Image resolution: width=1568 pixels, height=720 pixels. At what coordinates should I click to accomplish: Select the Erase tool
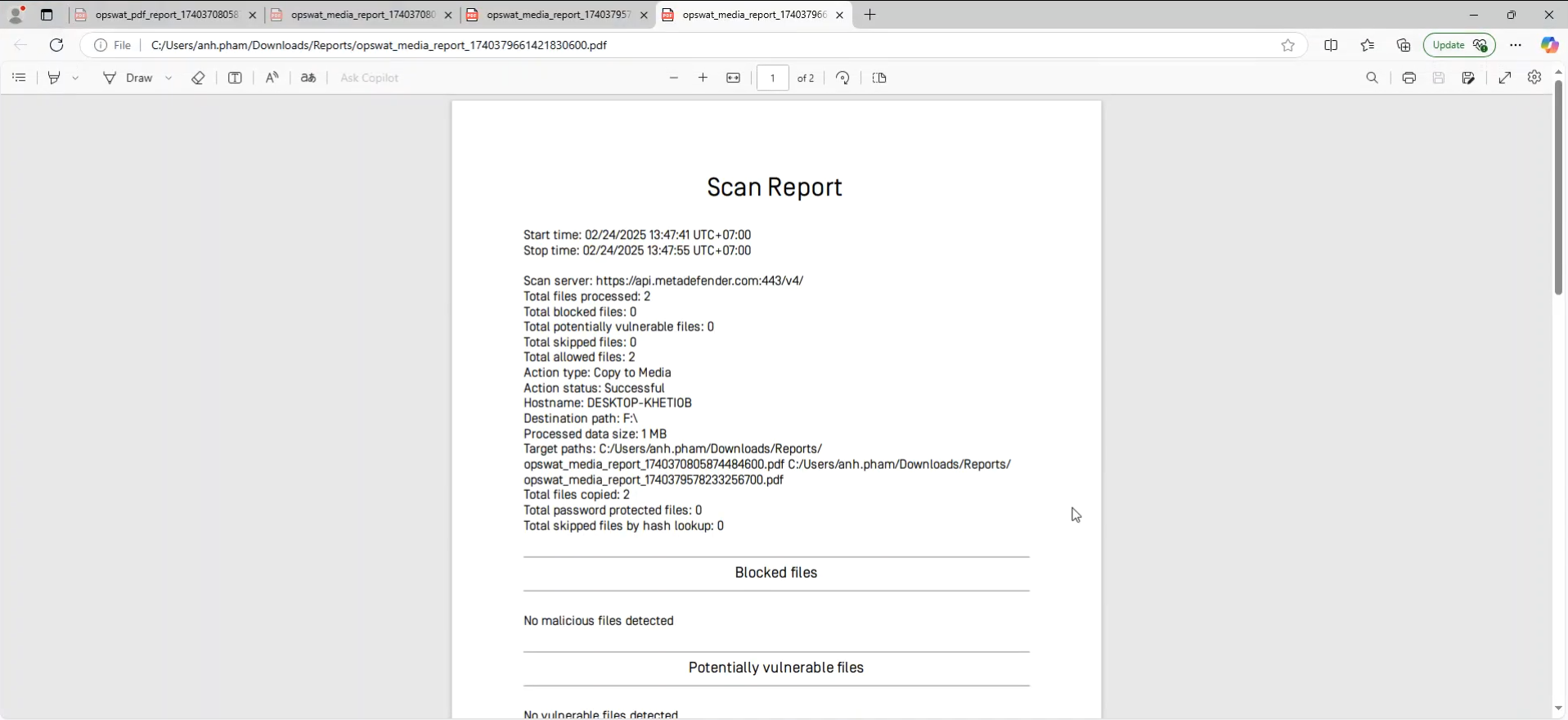pyautogui.click(x=198, y=78)
